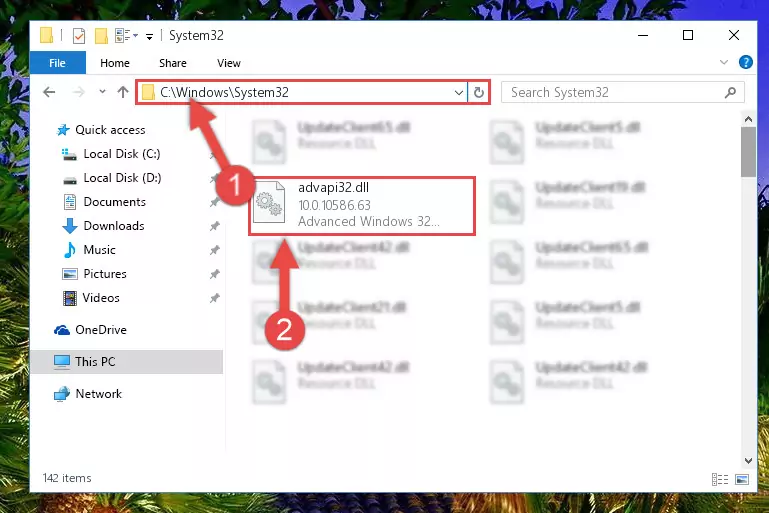The image size is (769, 513).
Task: Open Documents in the sidebar
Action: (x=114, y=202)
